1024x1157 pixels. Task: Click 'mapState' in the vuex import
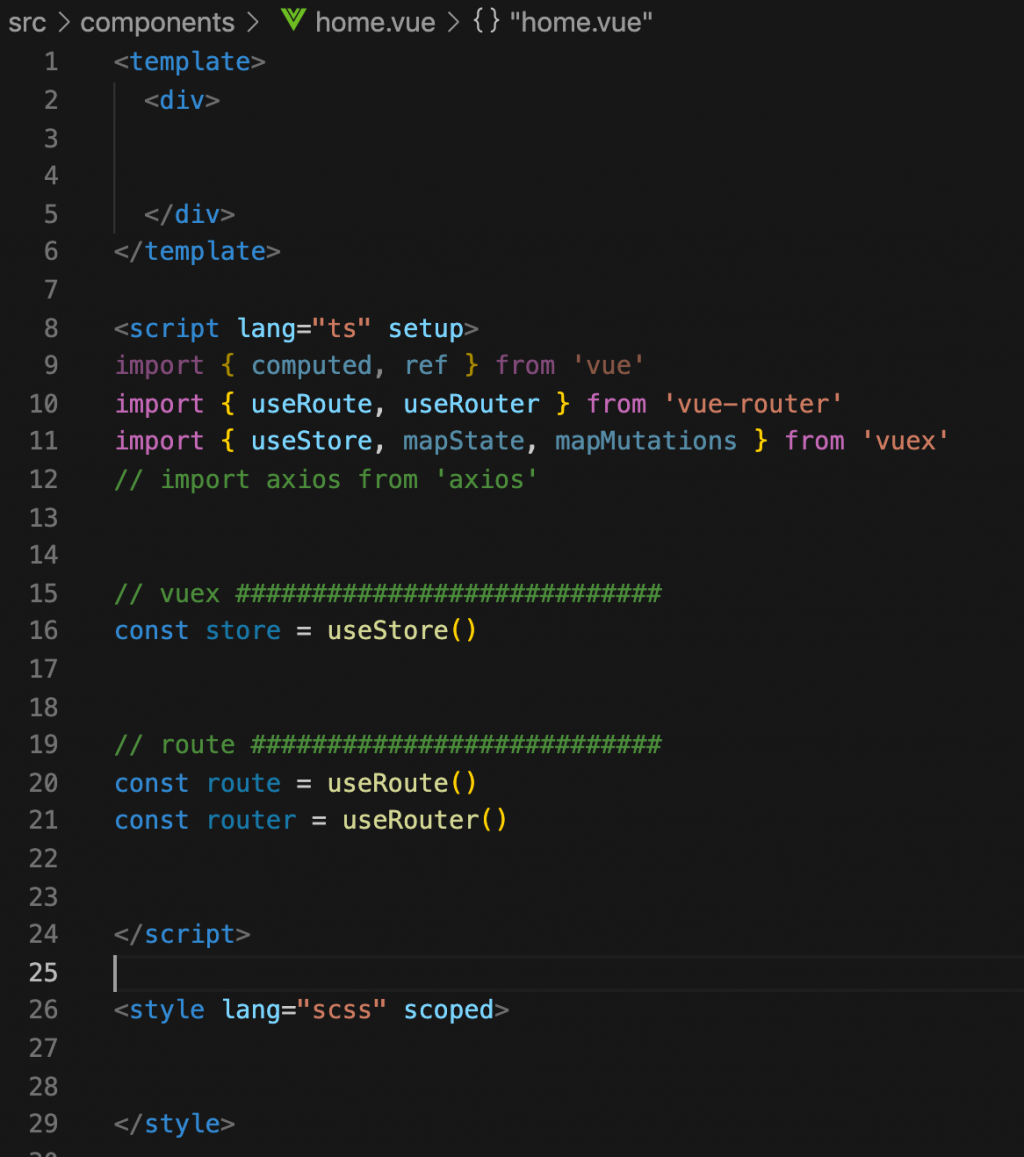coord(463,441)
